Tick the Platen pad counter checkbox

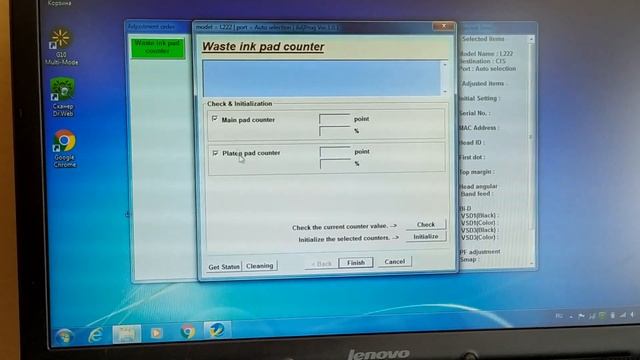coord(215,153)
